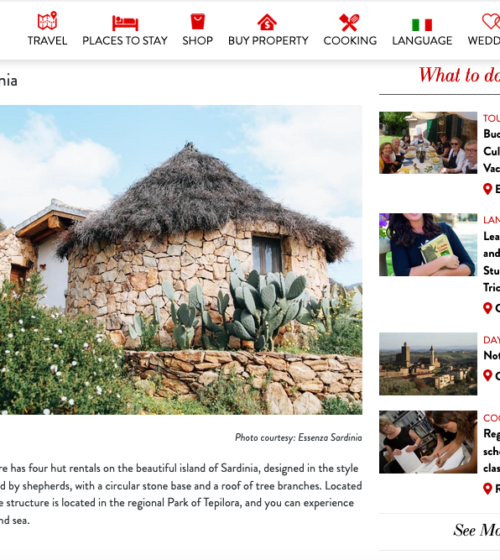The width and height of the screenshot is (500, 560).
Task: Click the Cooking utensils icon
Action: click(349, 22)
